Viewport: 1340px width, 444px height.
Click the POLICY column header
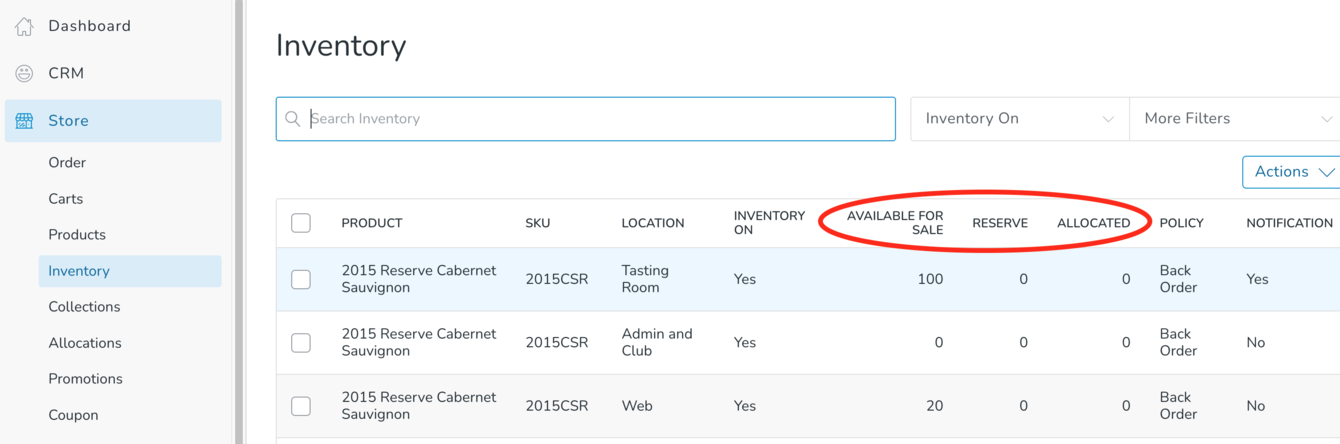coord(1182,223)
